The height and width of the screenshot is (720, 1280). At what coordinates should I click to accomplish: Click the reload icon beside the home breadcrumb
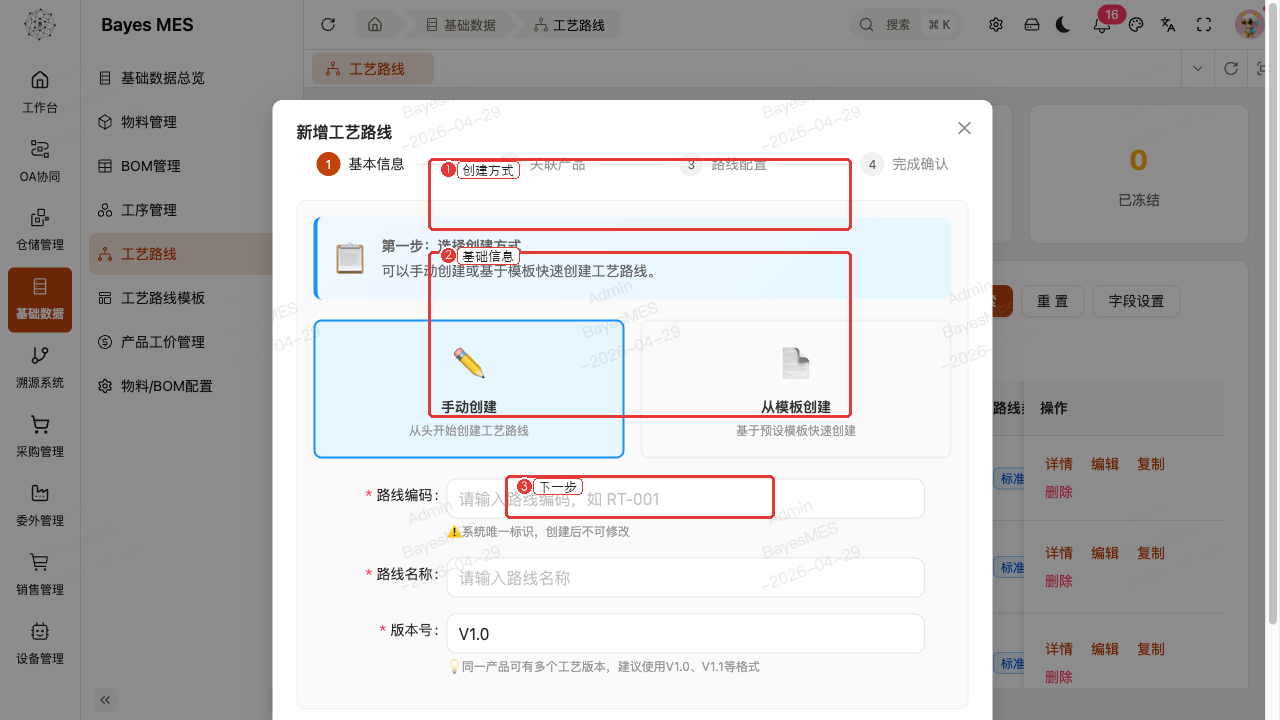[327, 25]
